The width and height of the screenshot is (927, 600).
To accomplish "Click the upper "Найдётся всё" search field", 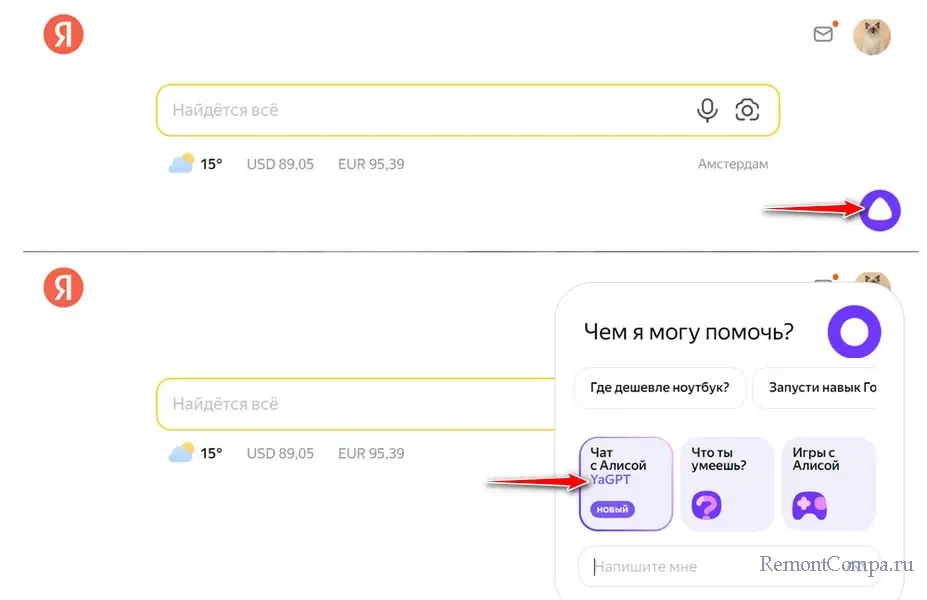I will coord(420,110).
